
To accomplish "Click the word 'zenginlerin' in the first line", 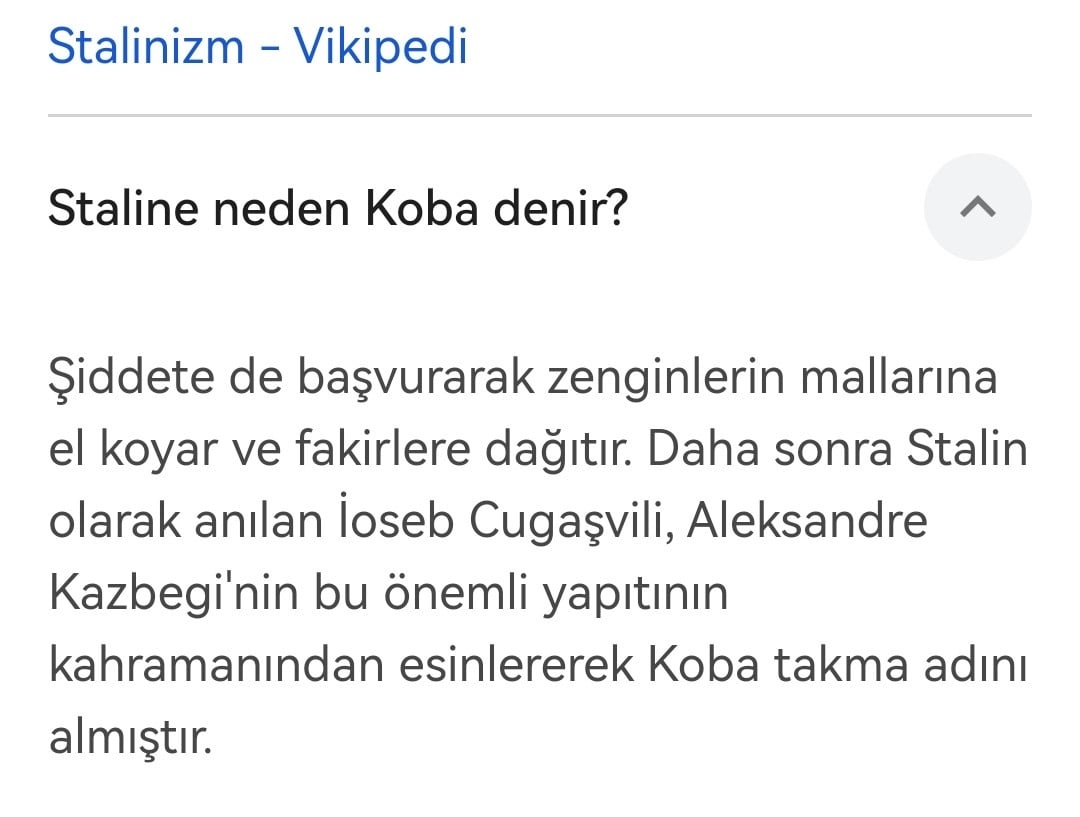I will [666, 378].
